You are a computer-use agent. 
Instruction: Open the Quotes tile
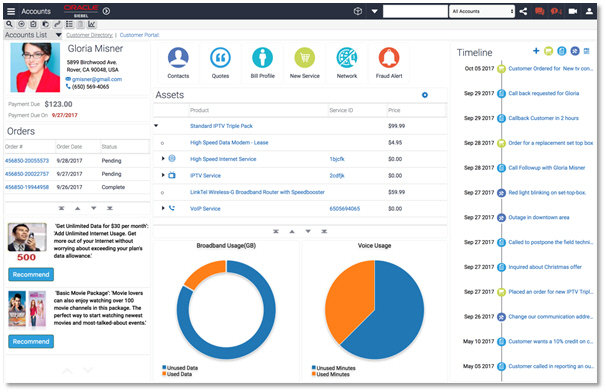220,63
